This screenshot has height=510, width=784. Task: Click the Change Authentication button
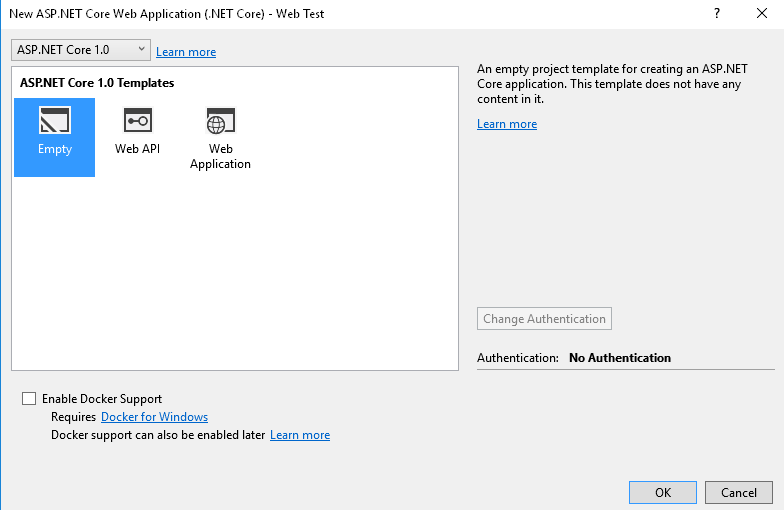click(544, 318)
